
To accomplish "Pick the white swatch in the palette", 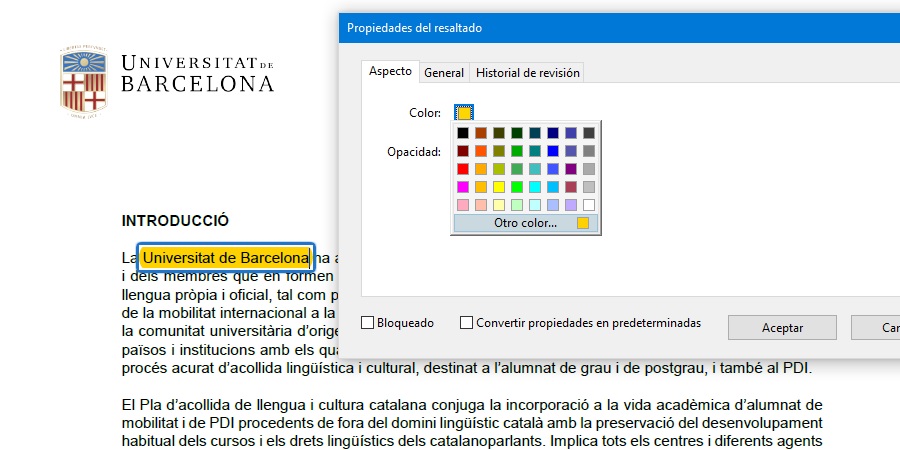I will [589, 205].
